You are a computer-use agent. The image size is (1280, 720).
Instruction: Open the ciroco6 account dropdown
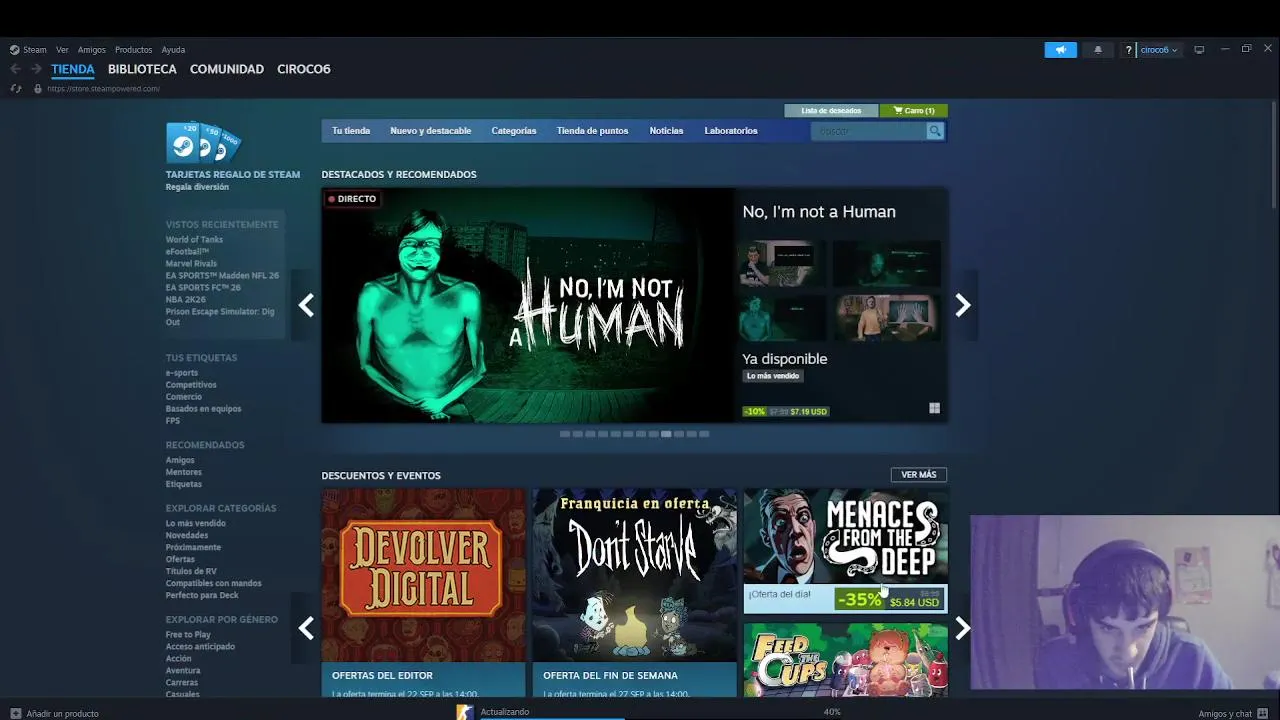tap(1159, 50)
